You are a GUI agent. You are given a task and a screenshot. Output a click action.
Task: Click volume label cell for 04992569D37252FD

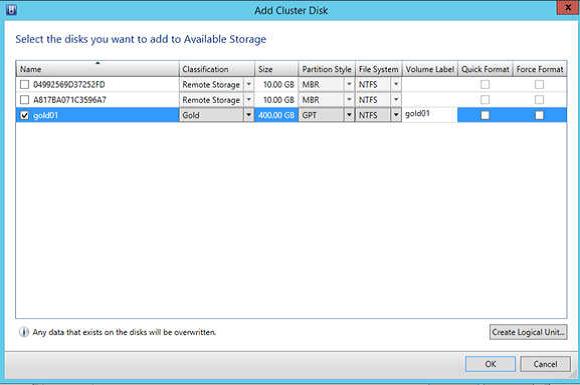click(x=429, y=85)
